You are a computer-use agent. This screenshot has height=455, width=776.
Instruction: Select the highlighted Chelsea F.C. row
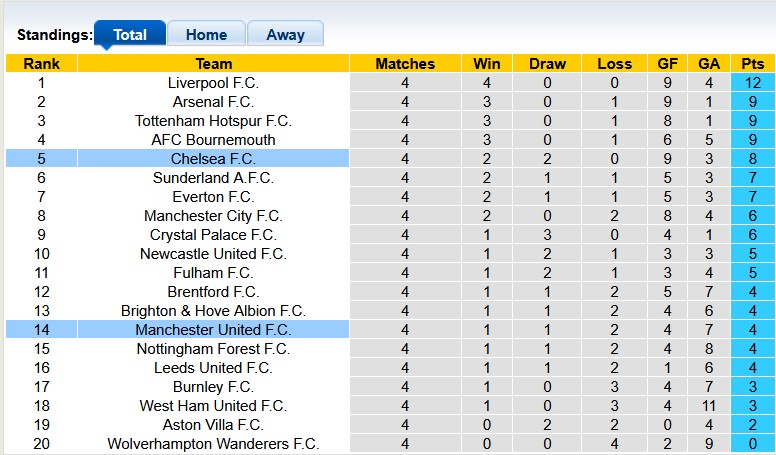pos(213,159)
